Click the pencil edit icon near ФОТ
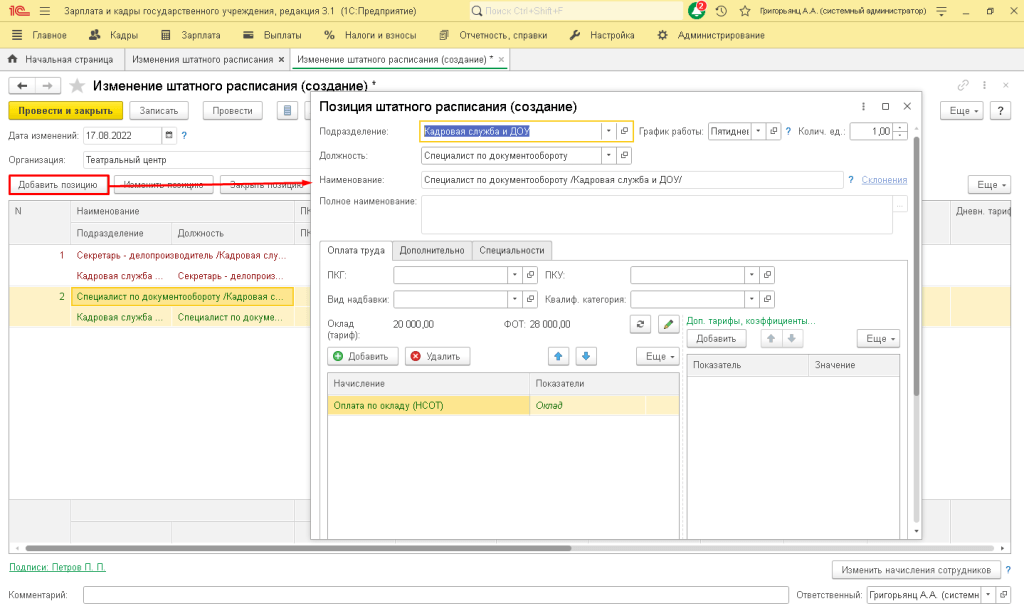1024x611 pixels. [668, 324]
